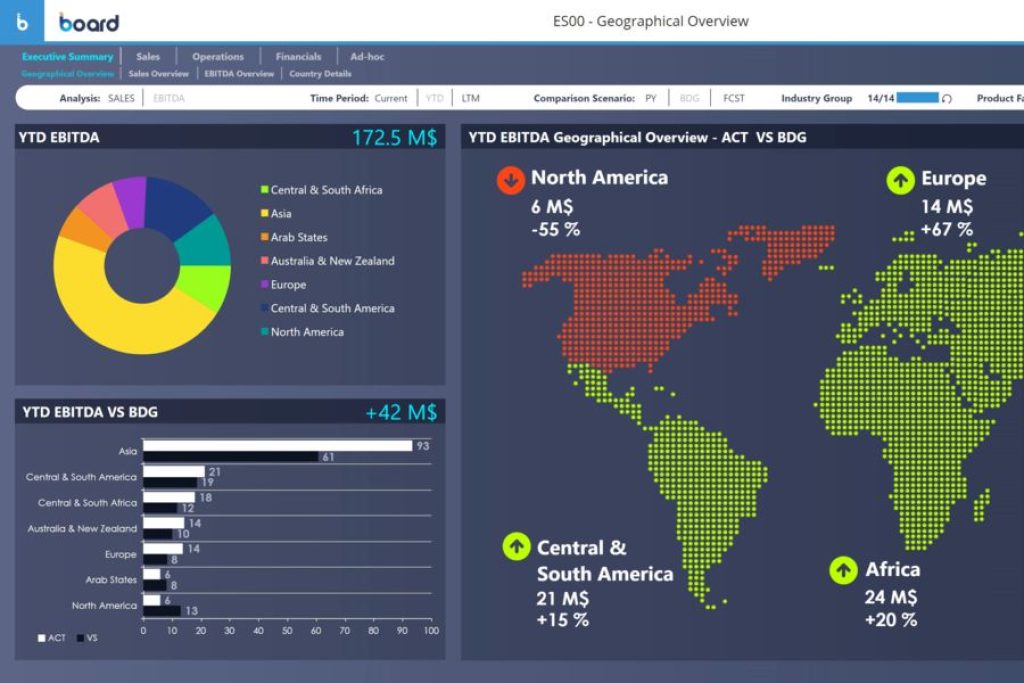Click the Asia yellow legend swatch
Screen dimensions: 1024x683
pyautogui.click(x=264, y=213)
